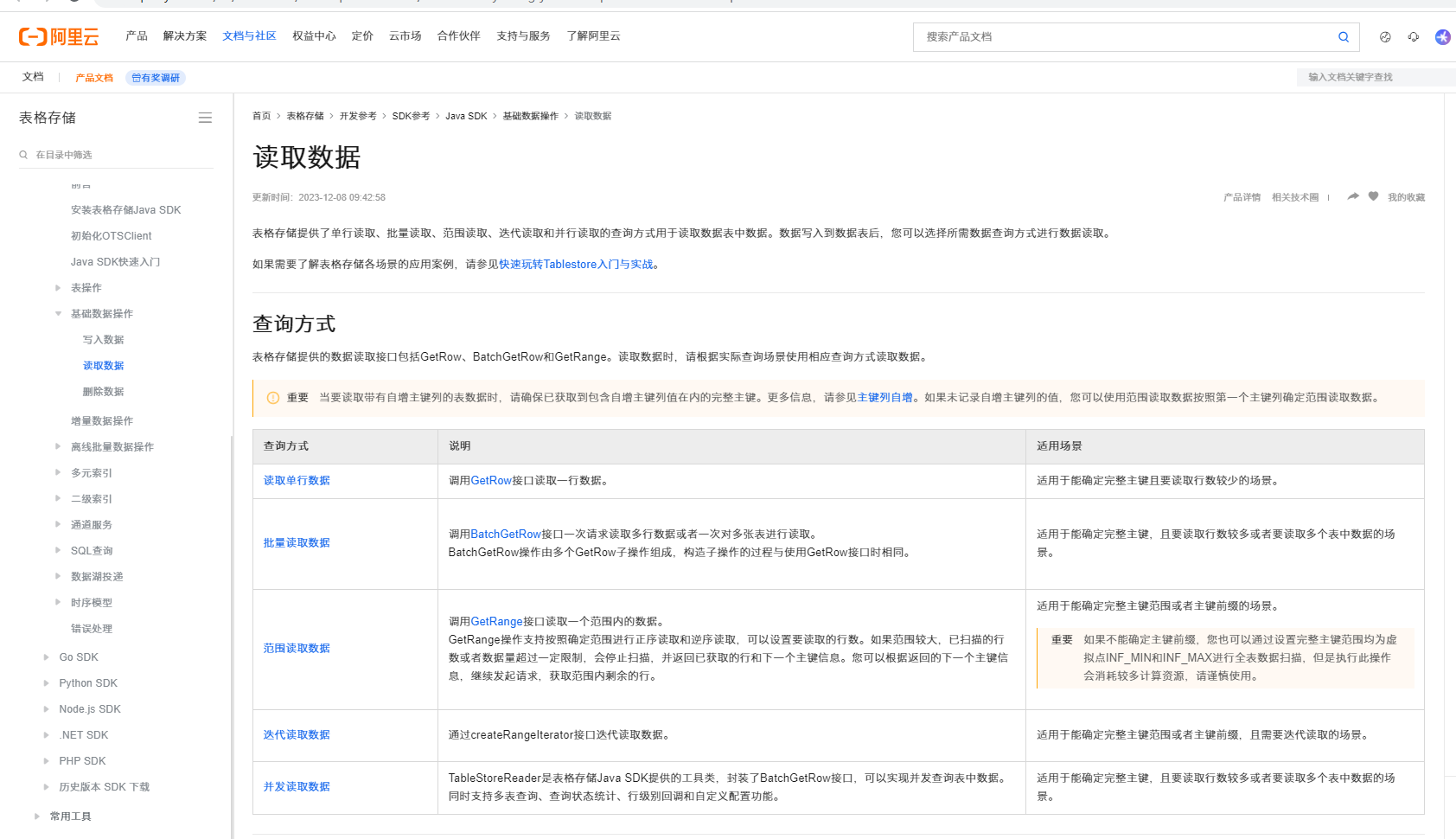Open the 产品 top menu
This screenshot has width=1456, height=839.
tap(137, 36)
